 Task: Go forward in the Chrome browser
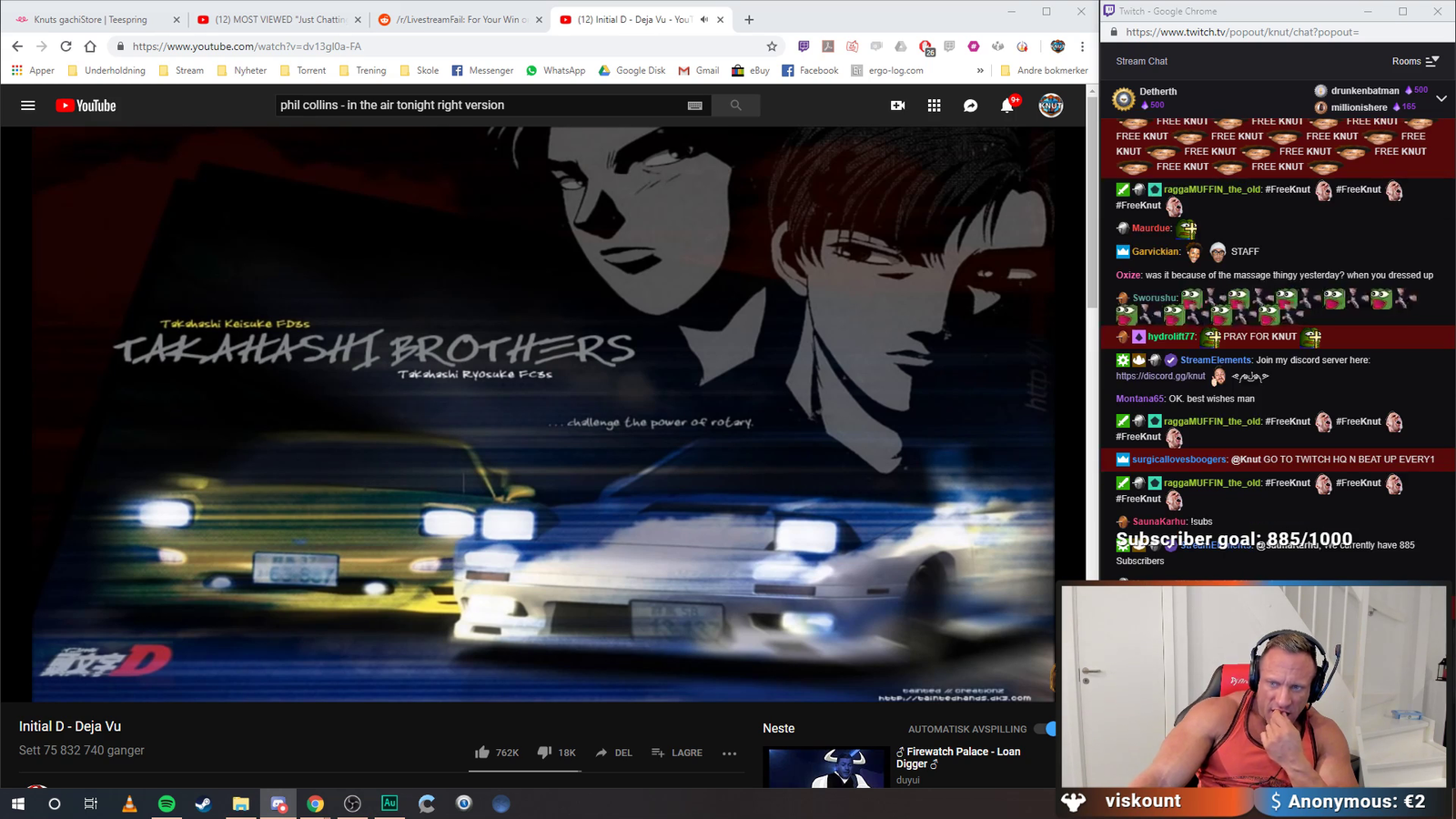coord(41,46)
